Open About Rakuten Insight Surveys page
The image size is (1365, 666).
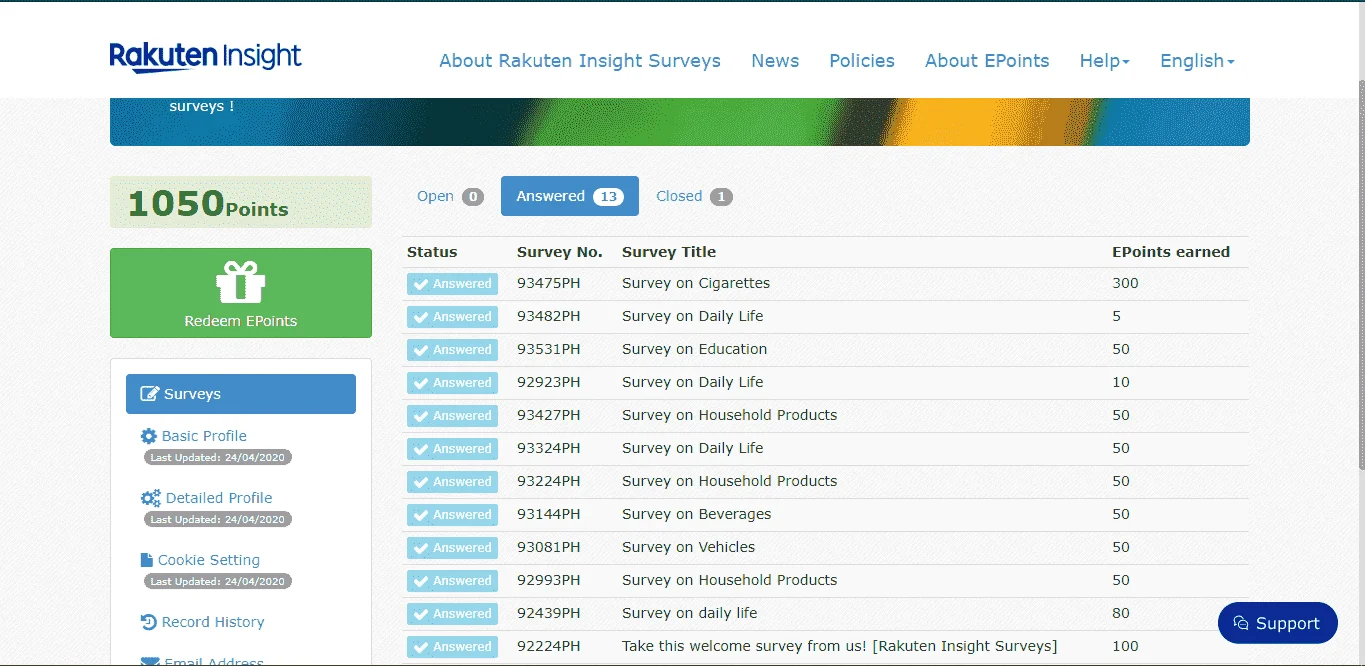coord(580,61)
